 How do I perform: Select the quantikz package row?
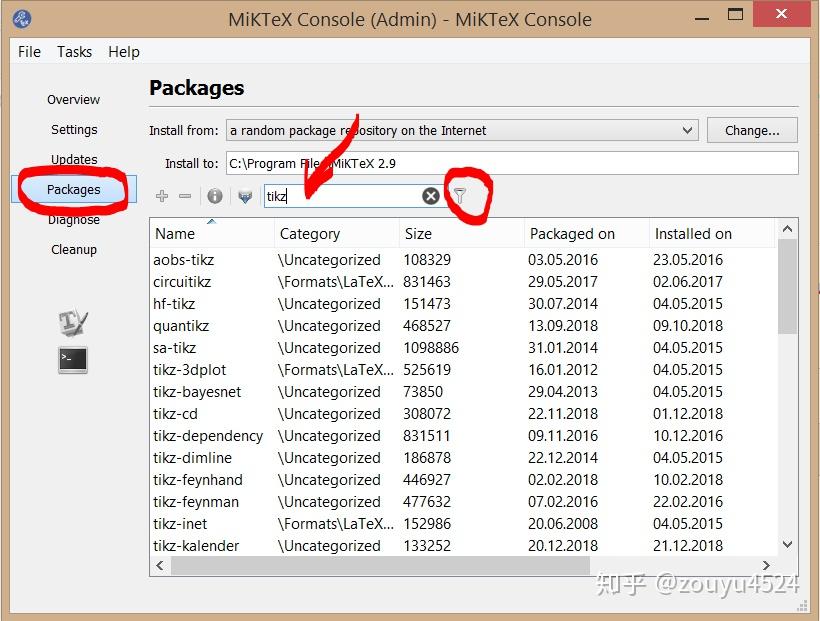coord(463,325)
